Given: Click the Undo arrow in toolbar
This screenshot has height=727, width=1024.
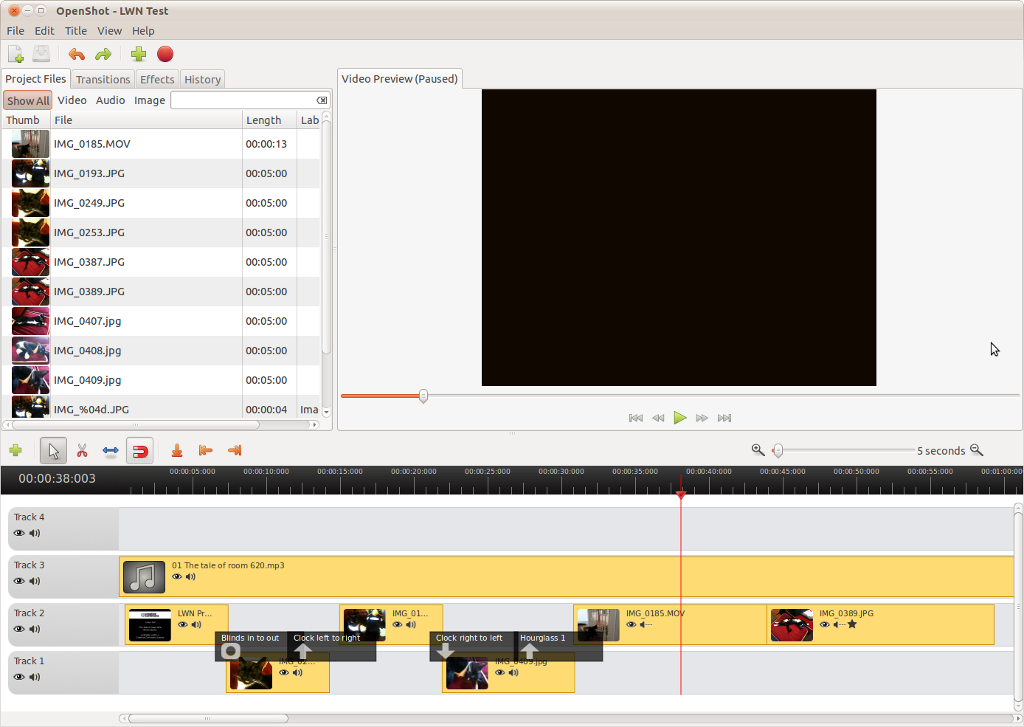Looking at the screenshot, I should pos(77,54).
